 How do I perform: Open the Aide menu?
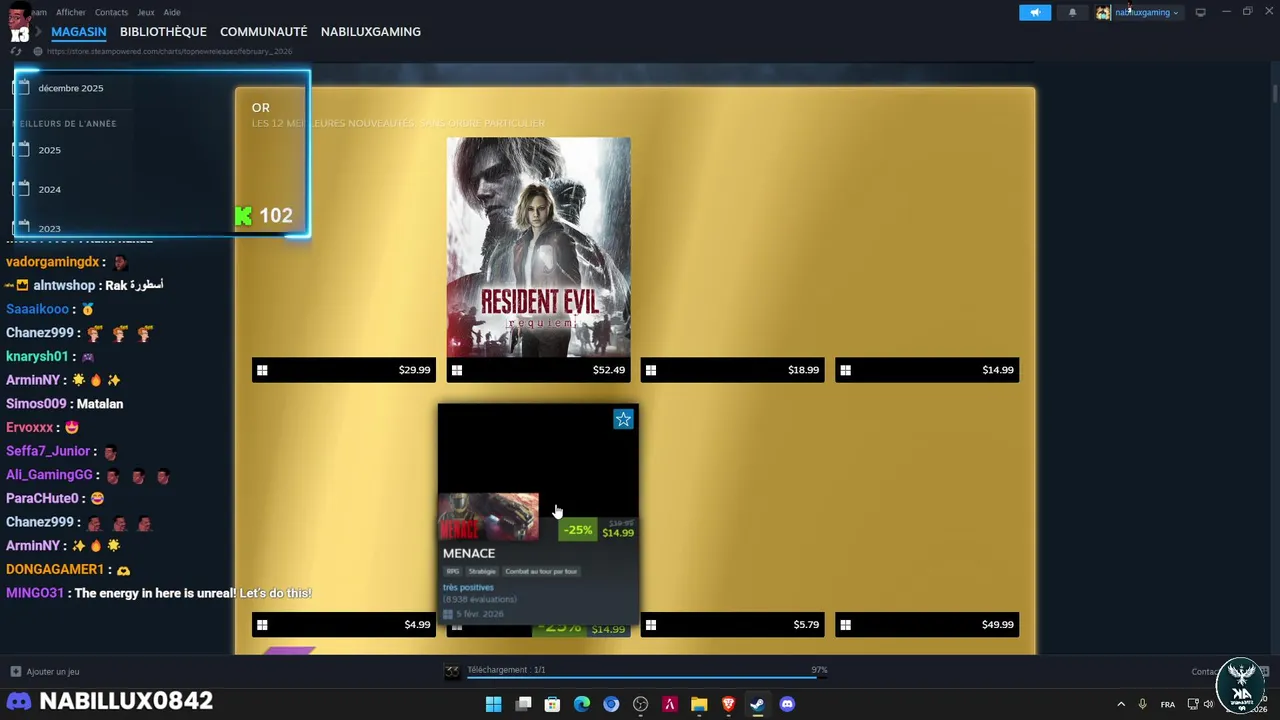pyautogui.click(x=172, y=12)
